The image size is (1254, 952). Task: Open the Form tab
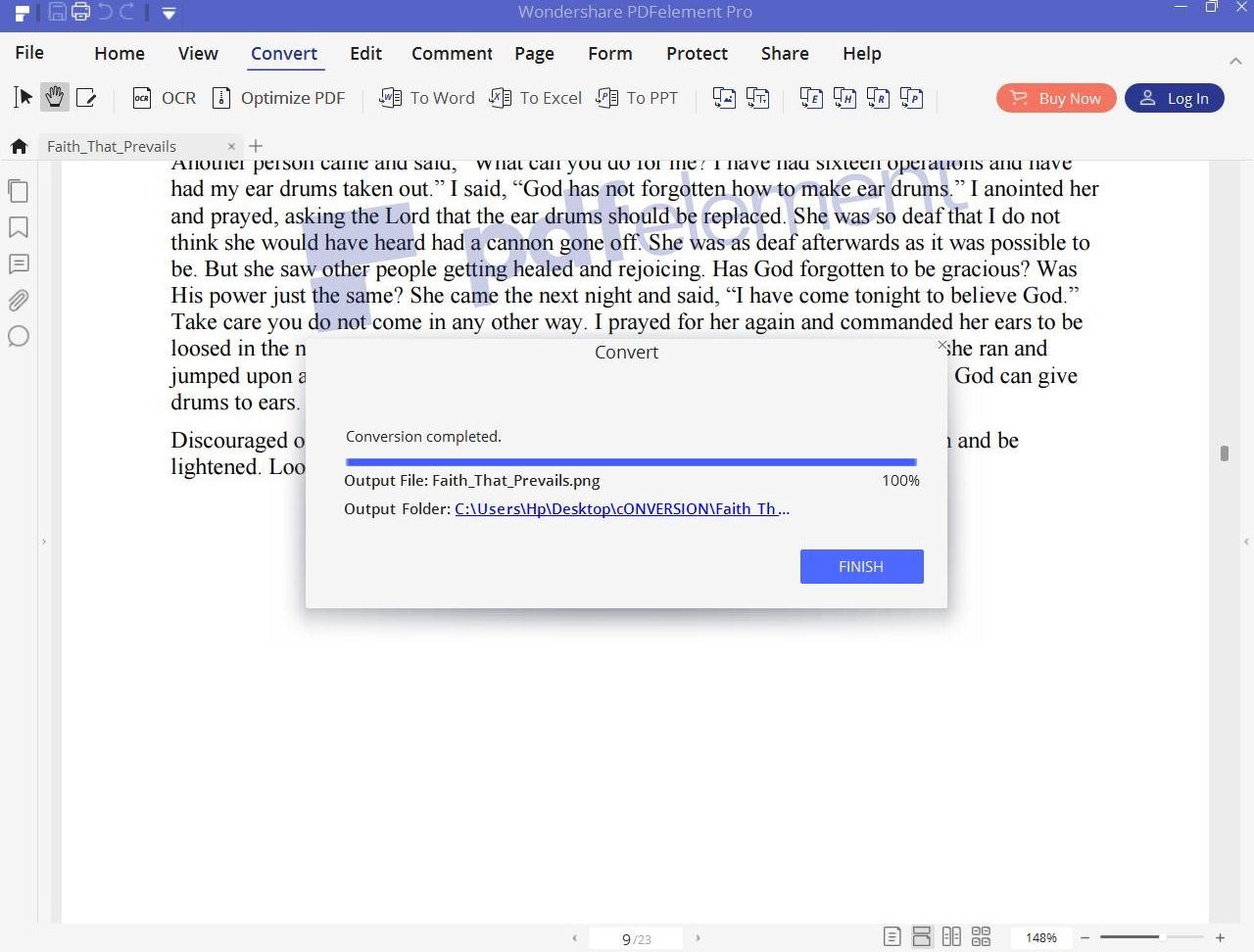[x=610, y=53]
